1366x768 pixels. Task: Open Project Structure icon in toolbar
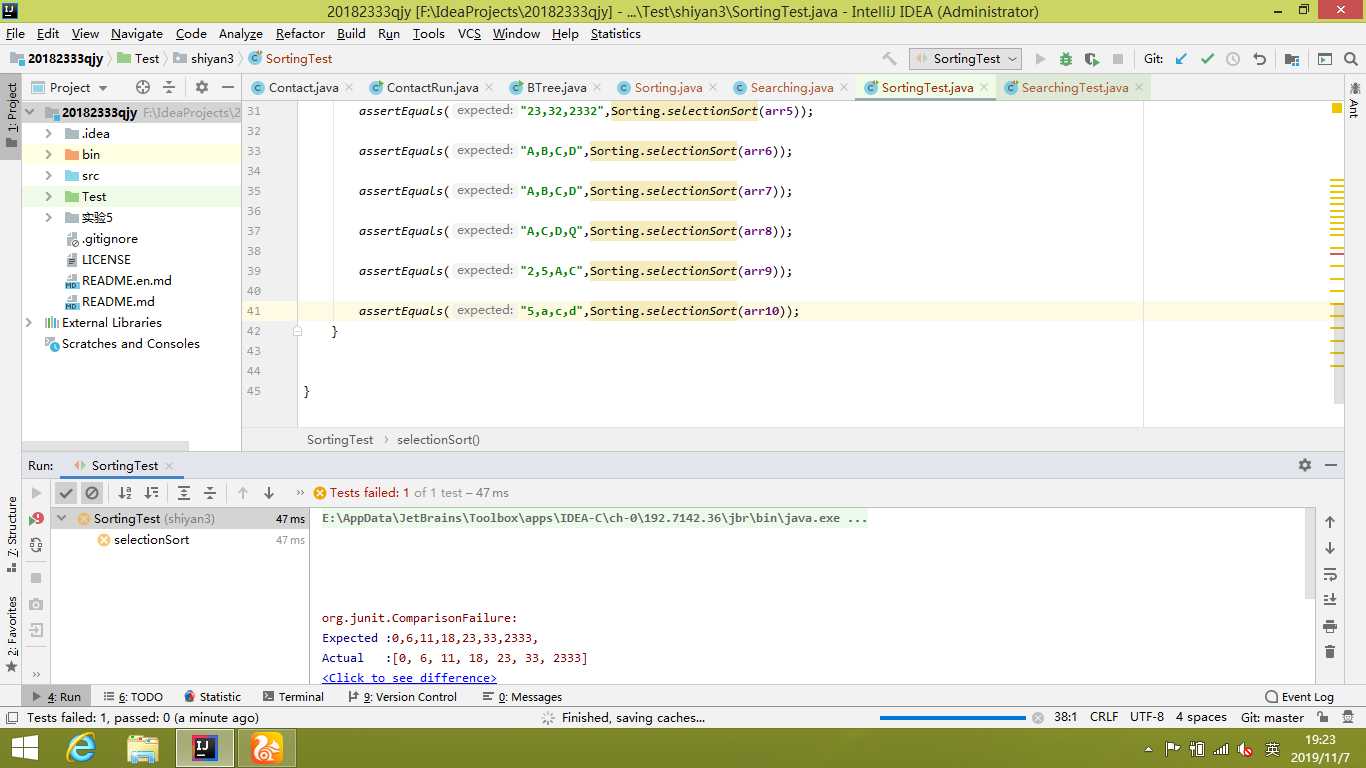pyautogui.click(x=1292, y=59)
